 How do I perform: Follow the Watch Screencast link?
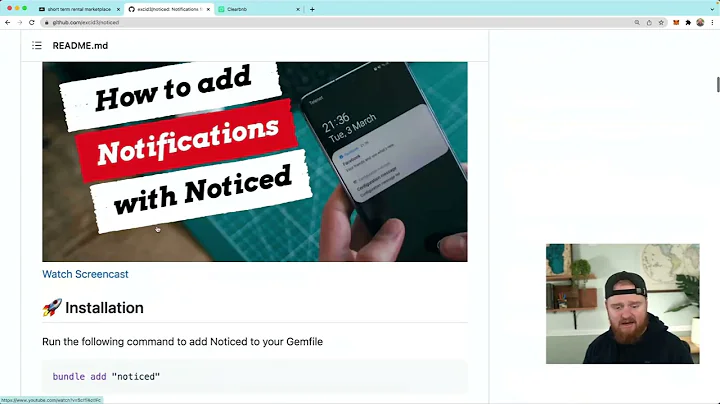pyautogui.click(x=85, y=274)
